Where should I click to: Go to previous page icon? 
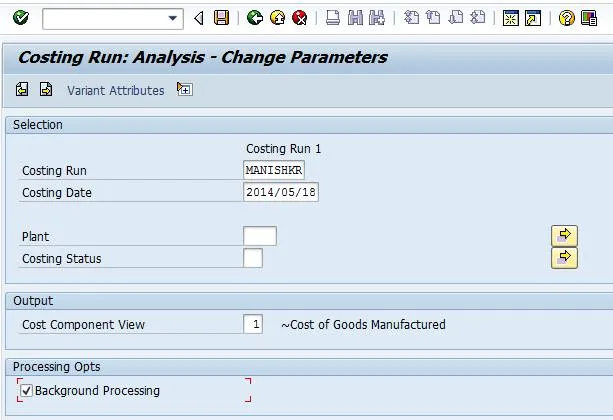[x=433, y=18]
